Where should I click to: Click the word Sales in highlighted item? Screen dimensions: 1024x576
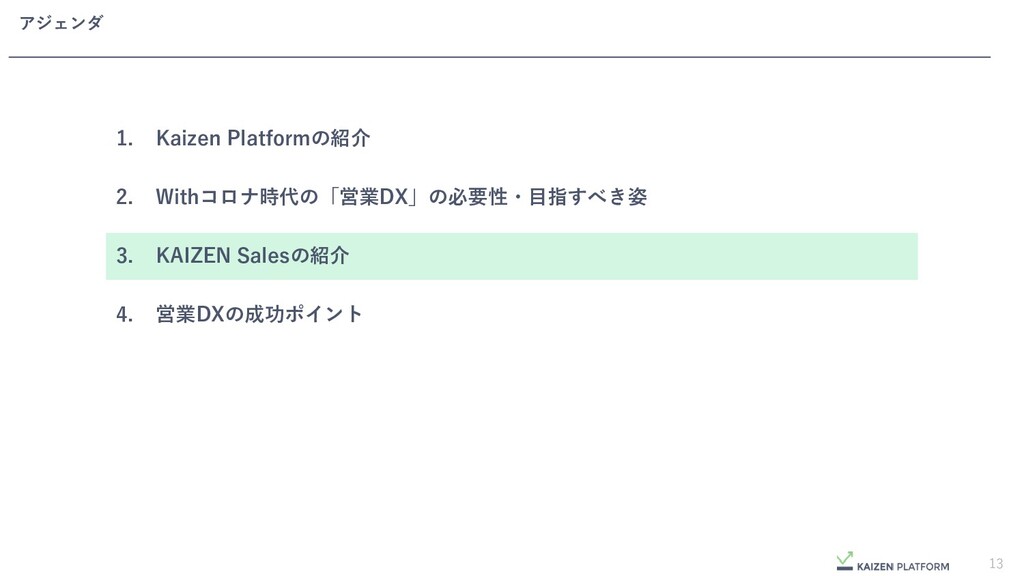(263, 255)
